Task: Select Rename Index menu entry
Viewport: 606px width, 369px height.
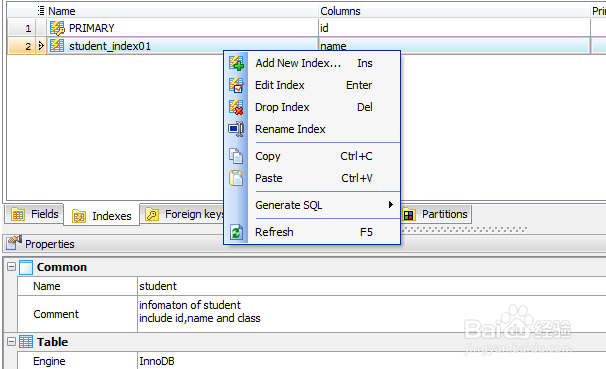Action: pos(313,129)
